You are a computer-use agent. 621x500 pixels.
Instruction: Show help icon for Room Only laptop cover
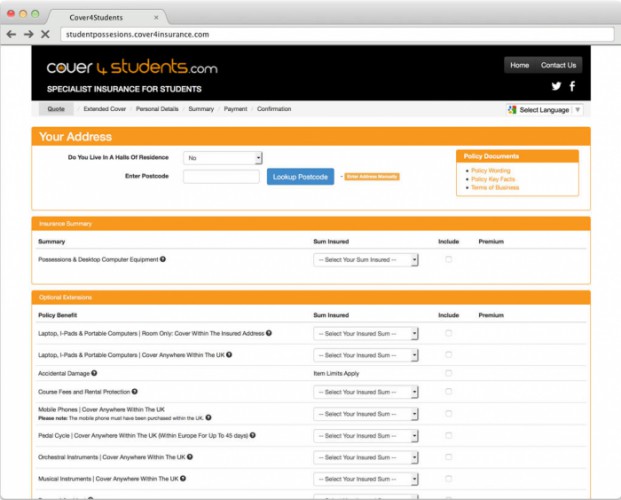coord(269,333)
